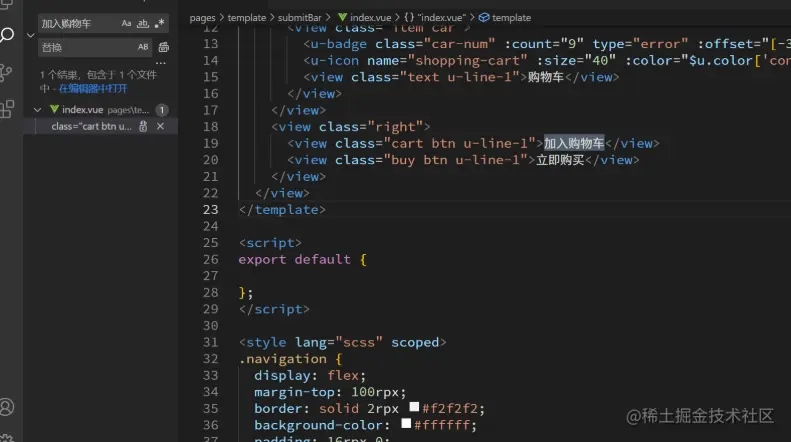Click line number 23 in the gutter
Image resolution: width=791 pixels, height=442 pixels.
211,209
